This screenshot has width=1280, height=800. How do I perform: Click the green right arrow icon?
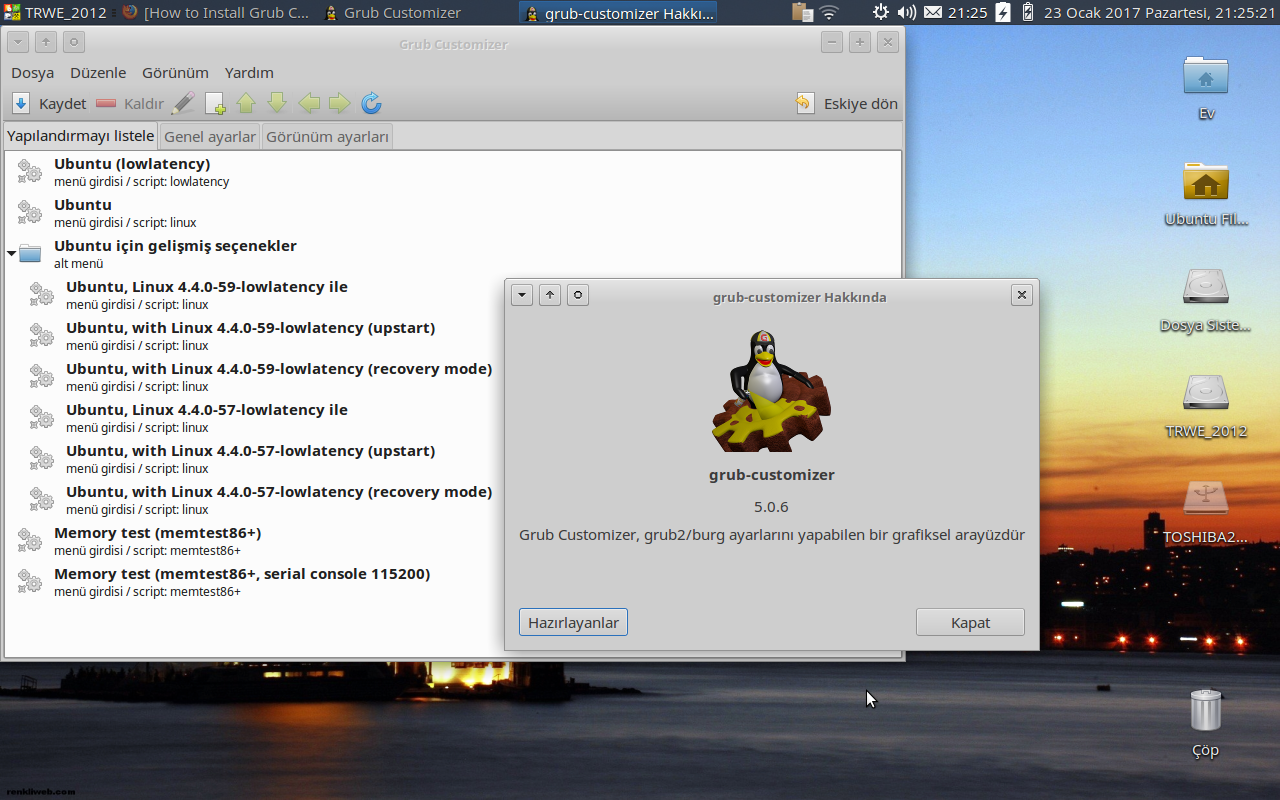[340, 103]
